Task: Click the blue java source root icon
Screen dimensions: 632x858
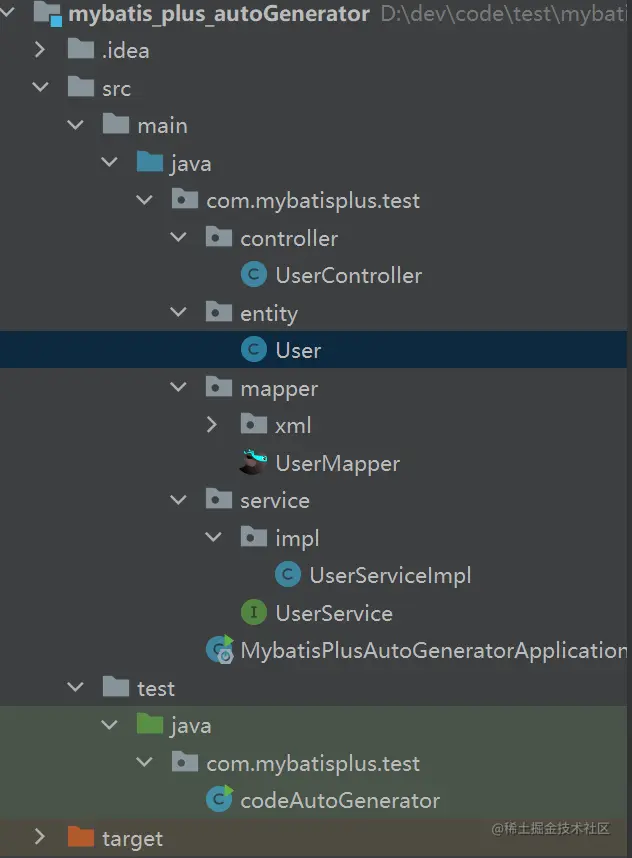Action: click(150, 163)
